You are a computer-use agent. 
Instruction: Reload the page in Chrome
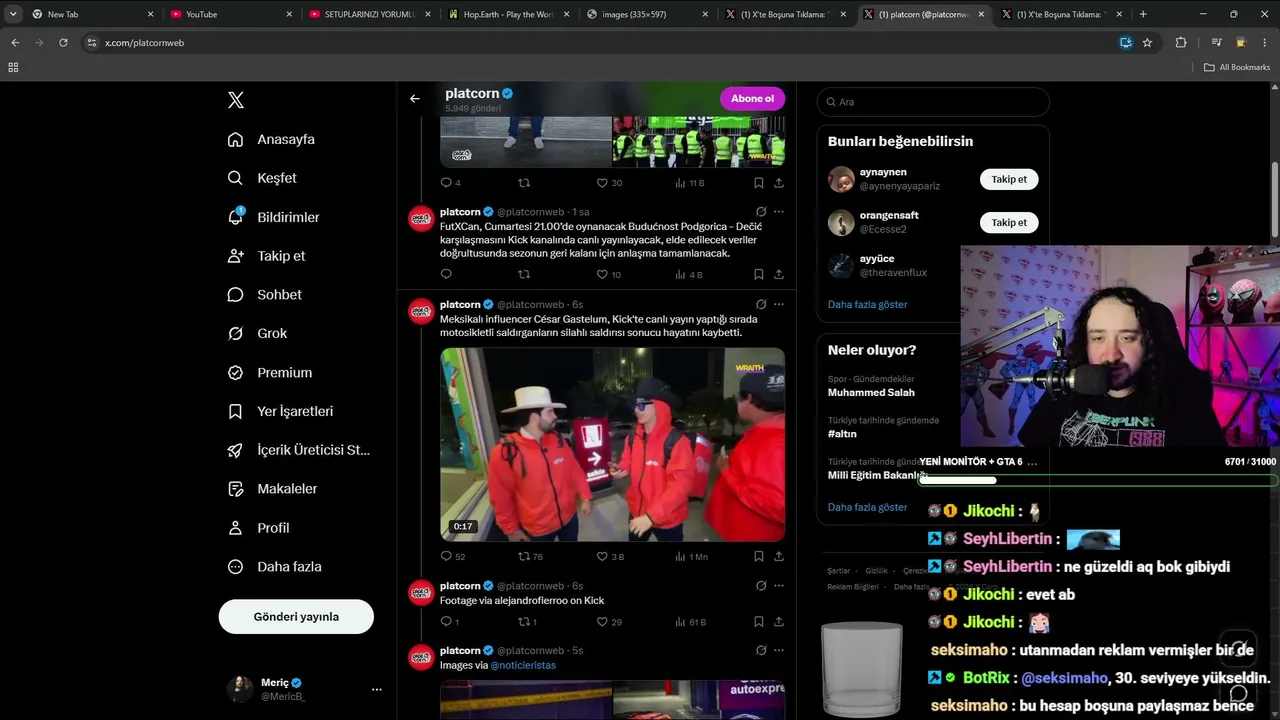tap(63, 43)
